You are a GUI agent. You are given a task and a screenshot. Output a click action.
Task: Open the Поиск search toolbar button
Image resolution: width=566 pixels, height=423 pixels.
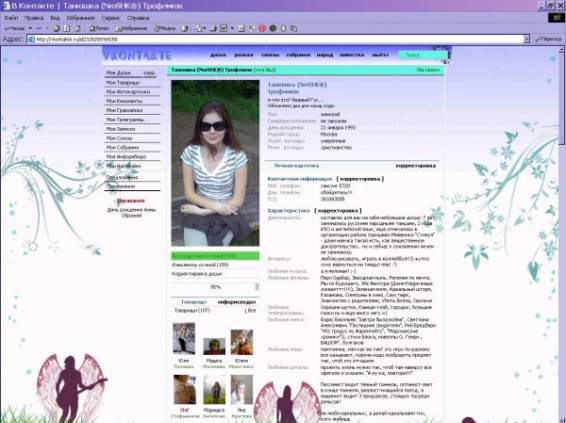(x=99, y=28)
